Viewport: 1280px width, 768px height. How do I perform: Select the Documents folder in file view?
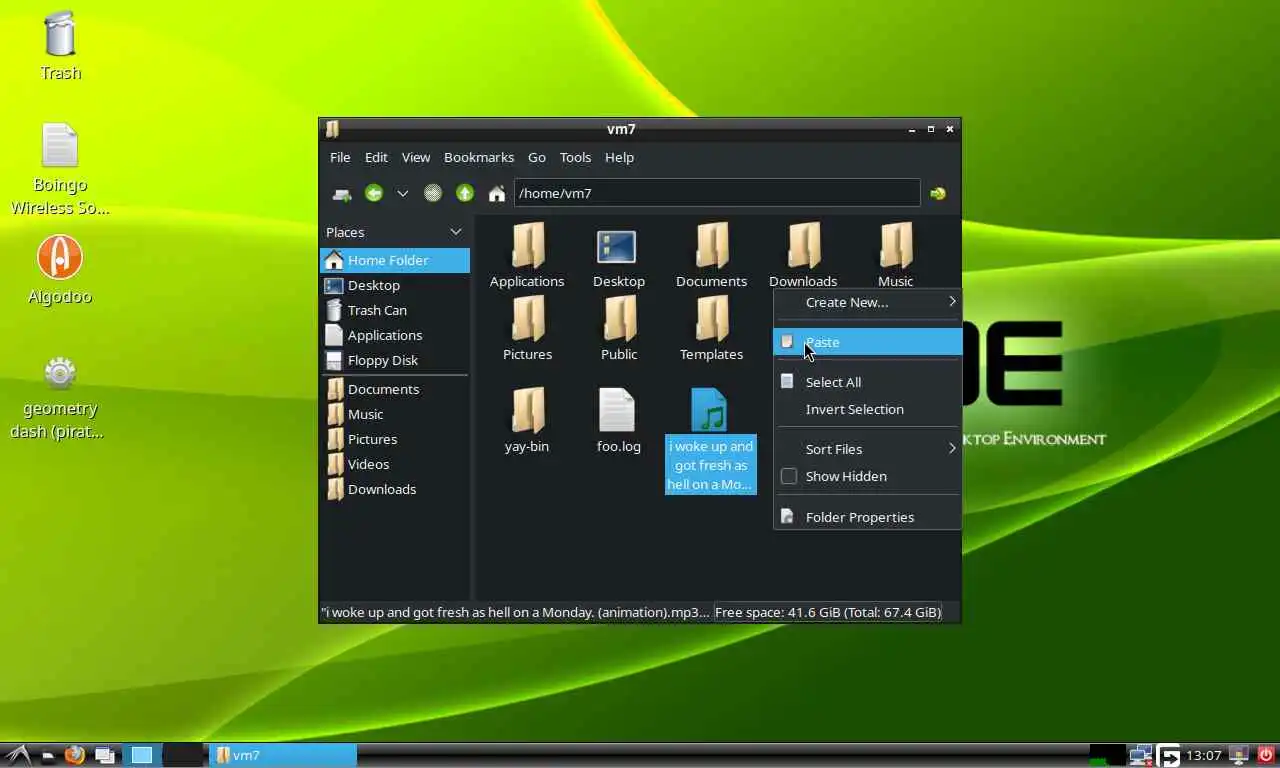711,255
